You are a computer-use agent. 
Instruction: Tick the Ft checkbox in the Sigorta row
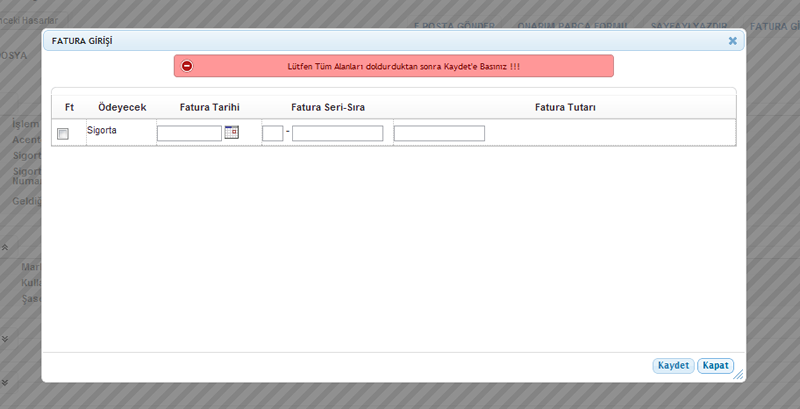[63, 134]
